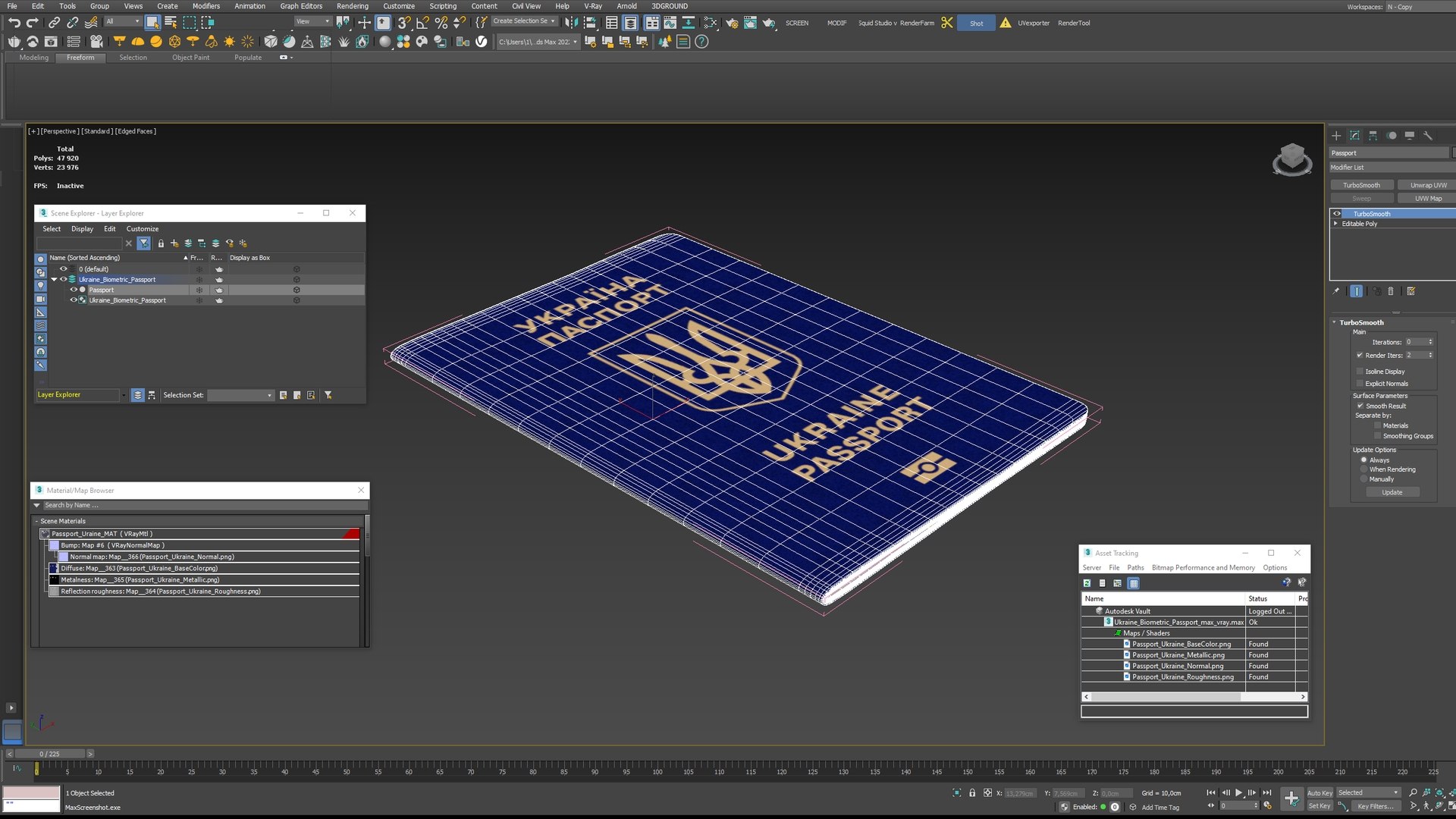The image size is (1456, 819).
Task: Open the Graph Editors menu
Action: tap(301, 6)
